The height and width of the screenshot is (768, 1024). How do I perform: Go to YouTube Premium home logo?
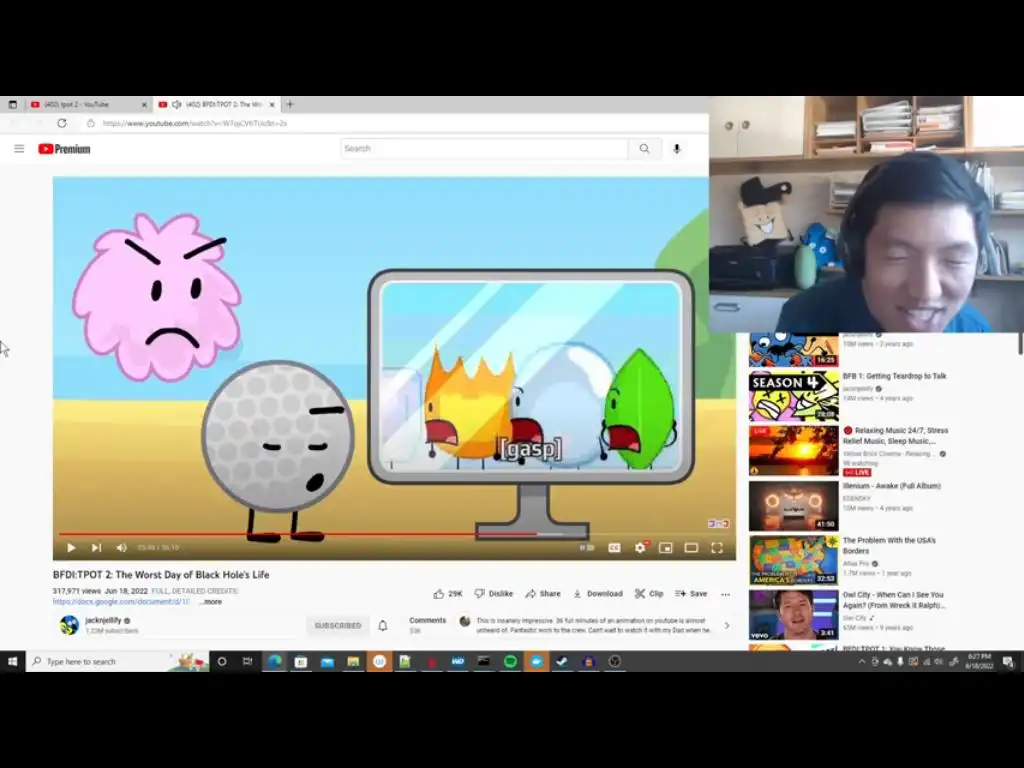pyautogui.click(x=64, y=149)
